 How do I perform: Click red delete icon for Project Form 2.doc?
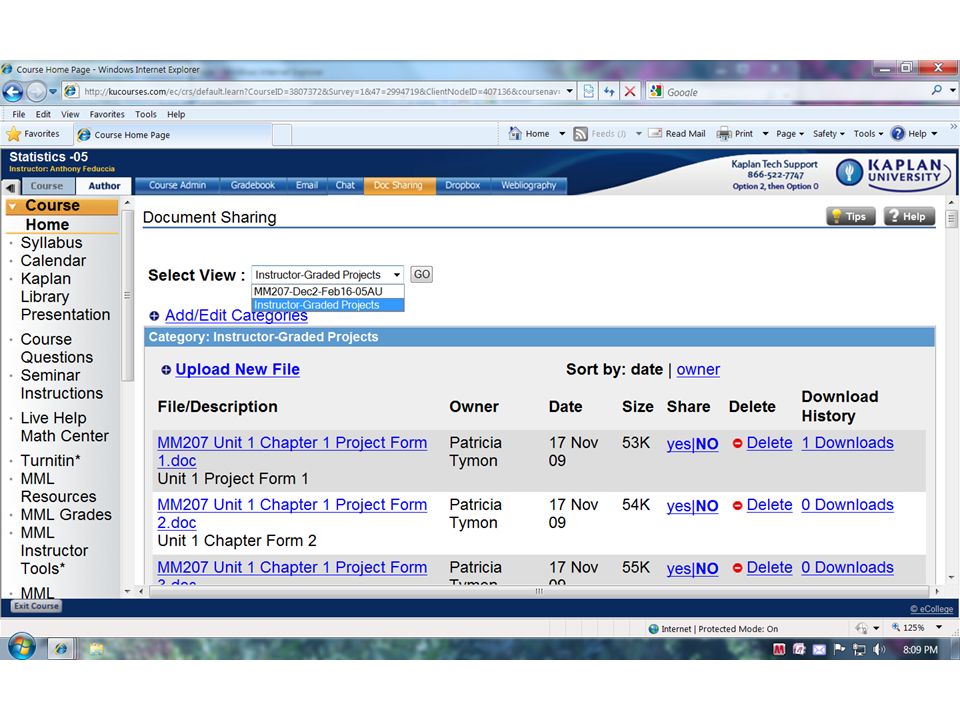pos(737,506)
